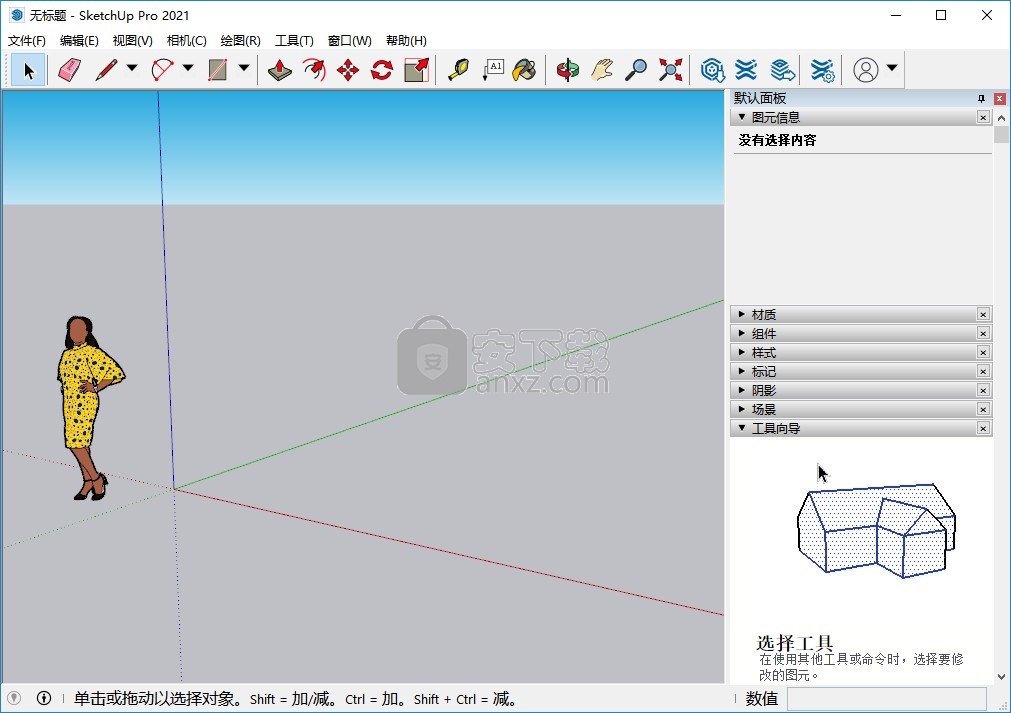Expand the 组件 panel
Viewport: 1011px width, 713px height.
pyautogui.click(x=741, y=333)
